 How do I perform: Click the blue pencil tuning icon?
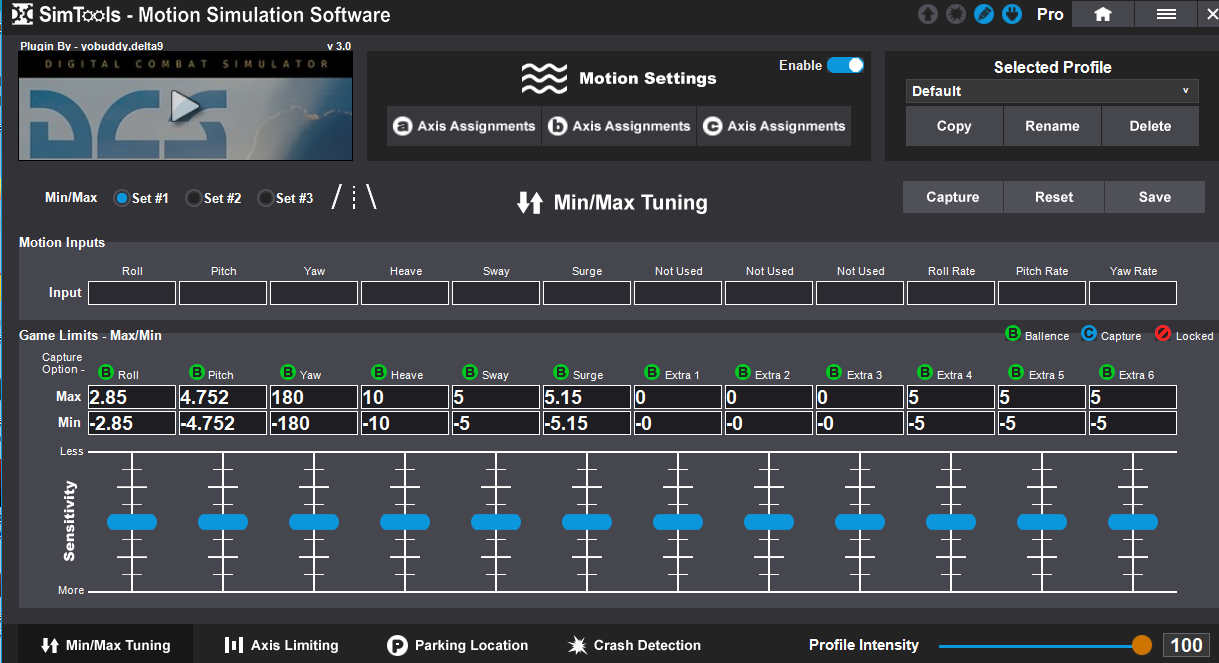[983, 15]
